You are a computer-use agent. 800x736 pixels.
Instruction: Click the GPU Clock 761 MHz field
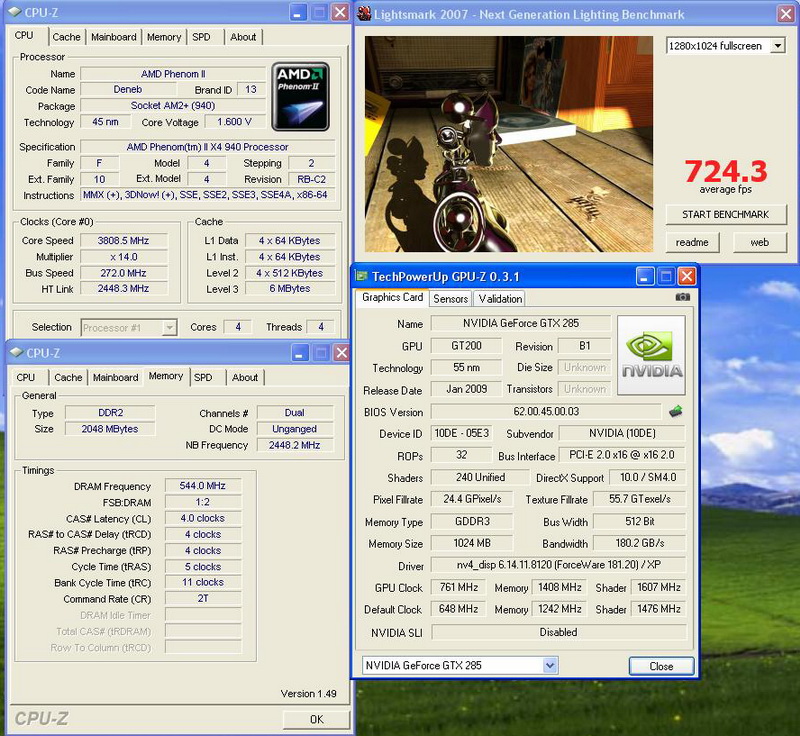click(459, 587)
